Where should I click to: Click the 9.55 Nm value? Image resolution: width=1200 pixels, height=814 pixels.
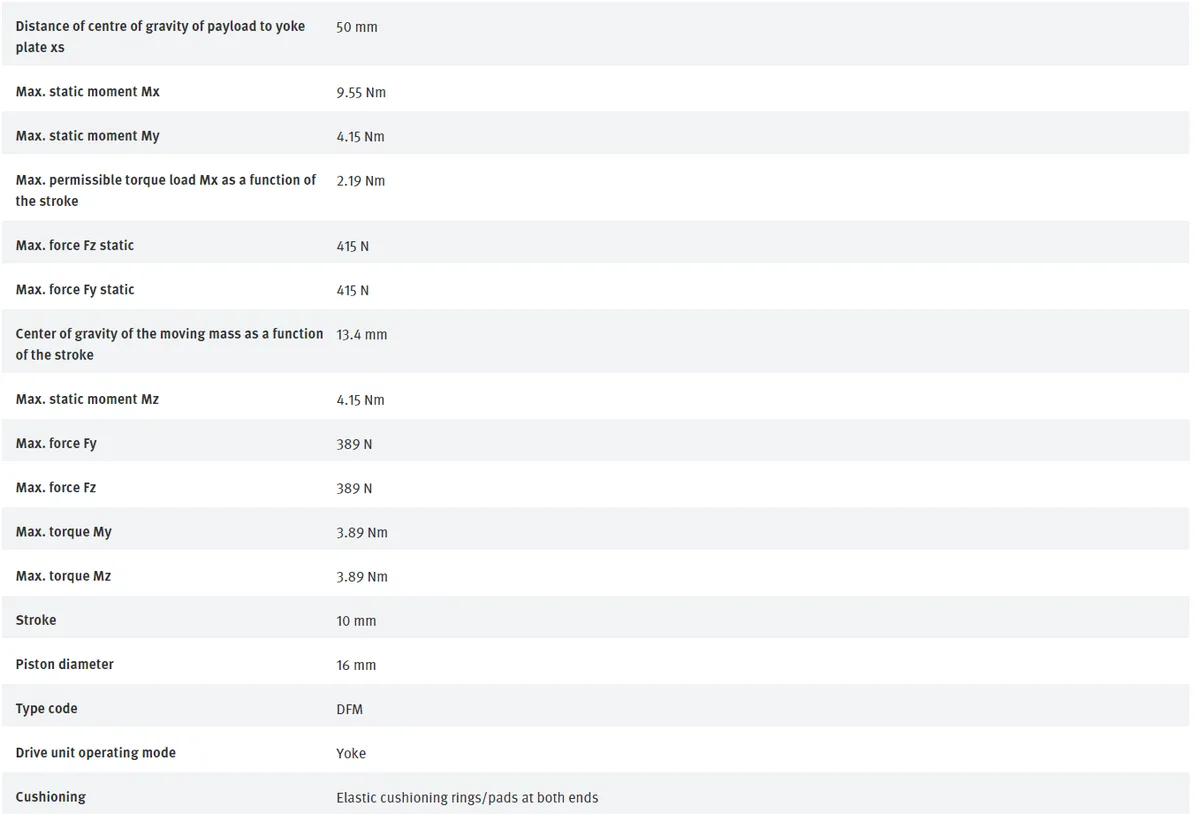pos(361,93)
